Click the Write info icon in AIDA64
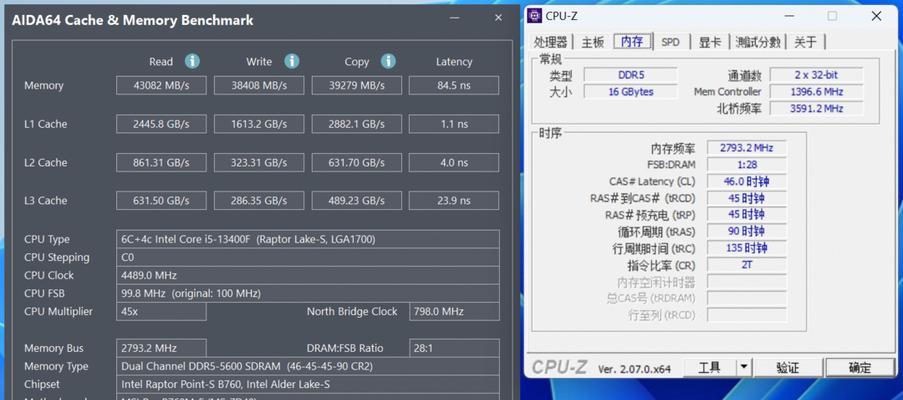 point(292,61)
